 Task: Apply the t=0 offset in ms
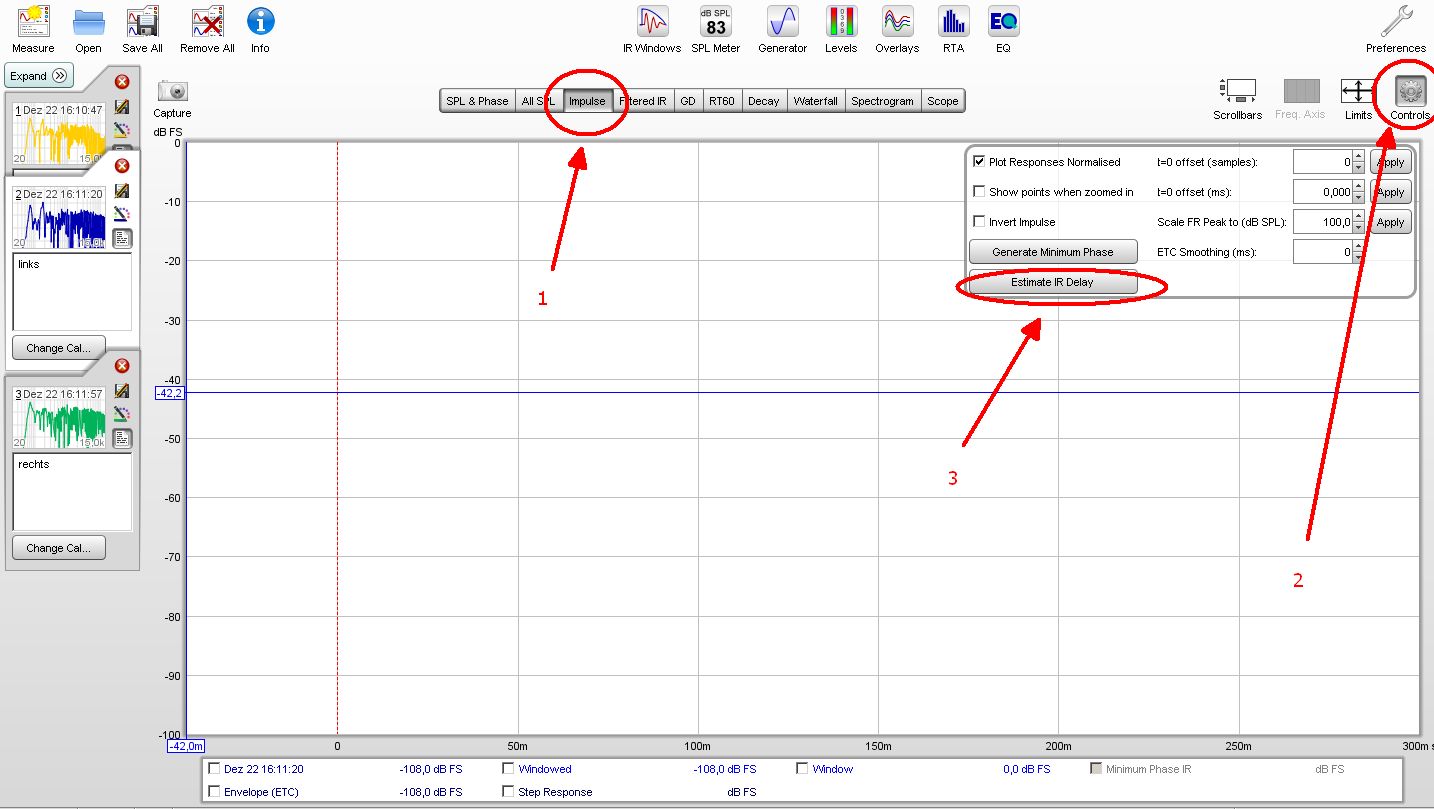pyautogui.click(x=1390, y=192)
